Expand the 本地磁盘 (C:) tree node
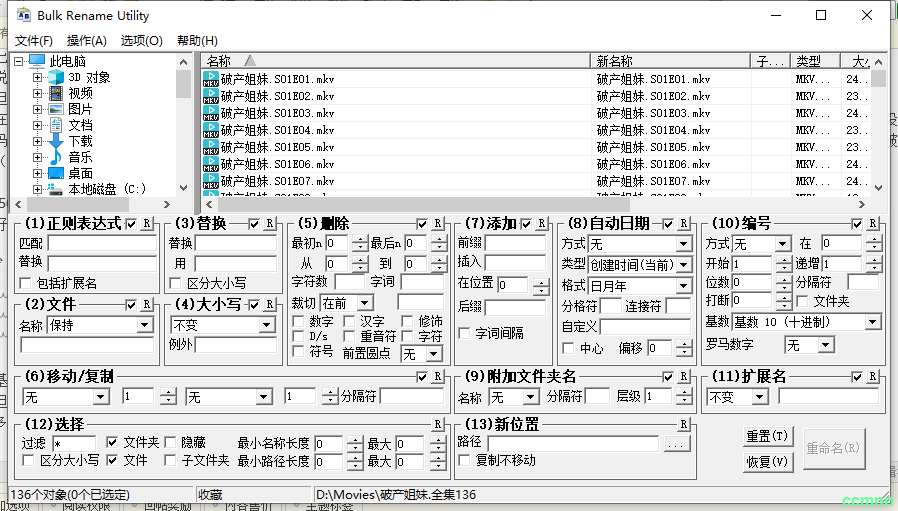This screenshot has height=511, width=898. click(x=38, y=189)
